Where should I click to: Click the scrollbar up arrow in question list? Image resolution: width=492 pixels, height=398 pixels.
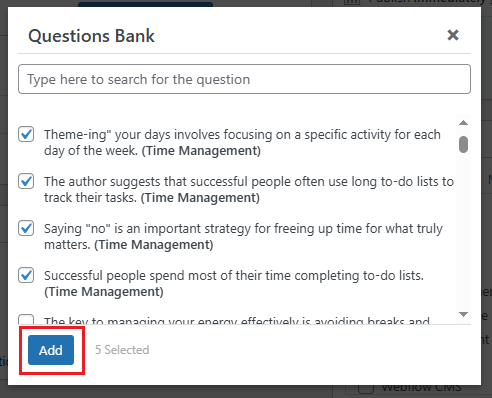tap(463, 123)
